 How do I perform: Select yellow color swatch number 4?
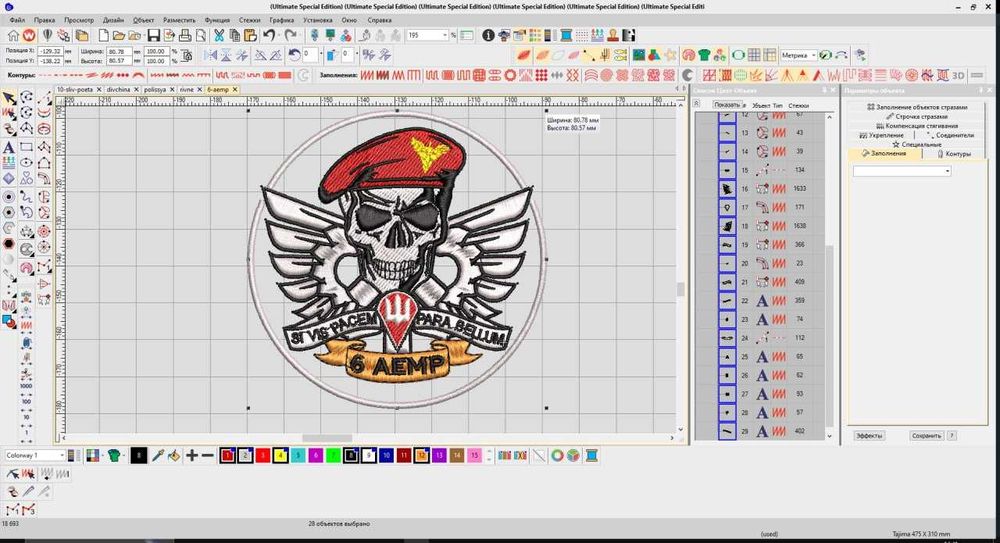pyautogui.click(x=280, y=456)
